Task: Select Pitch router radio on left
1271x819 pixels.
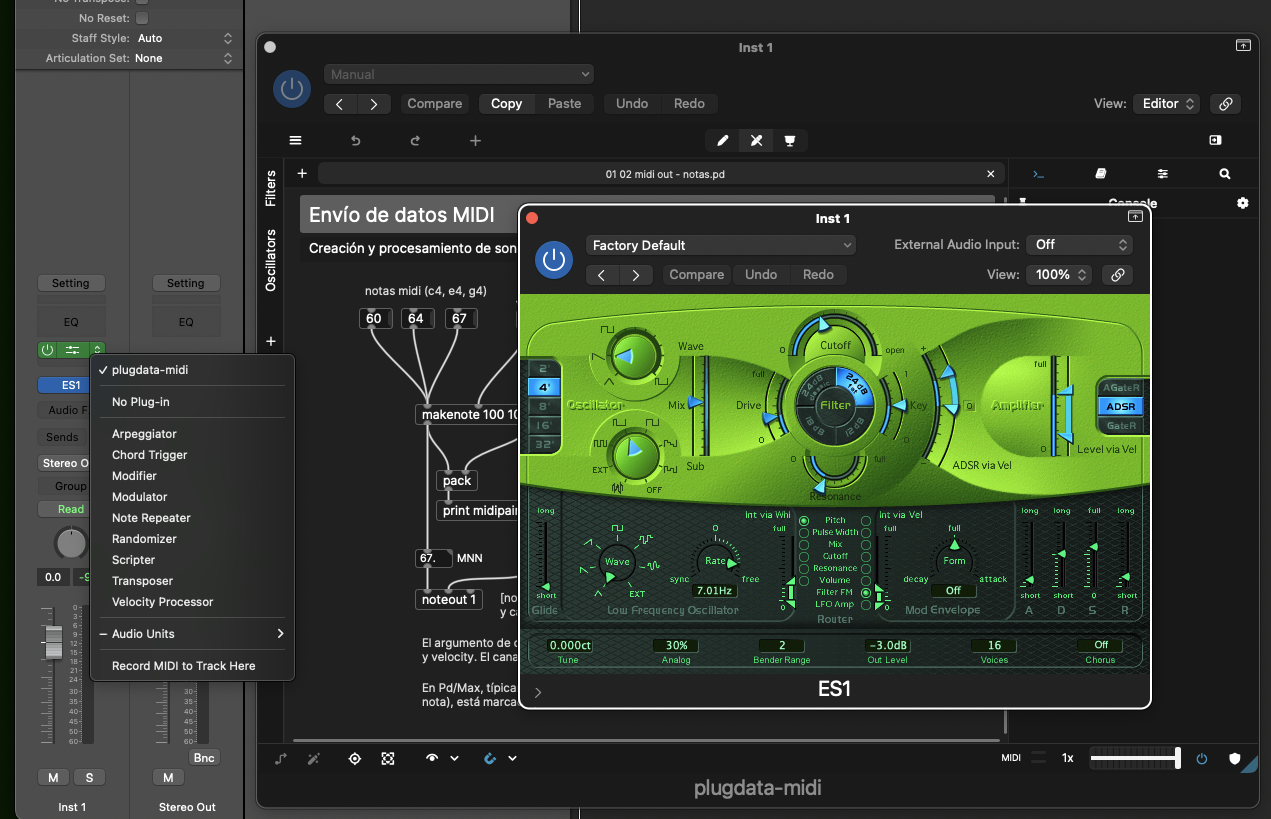Action: point(804,521)
